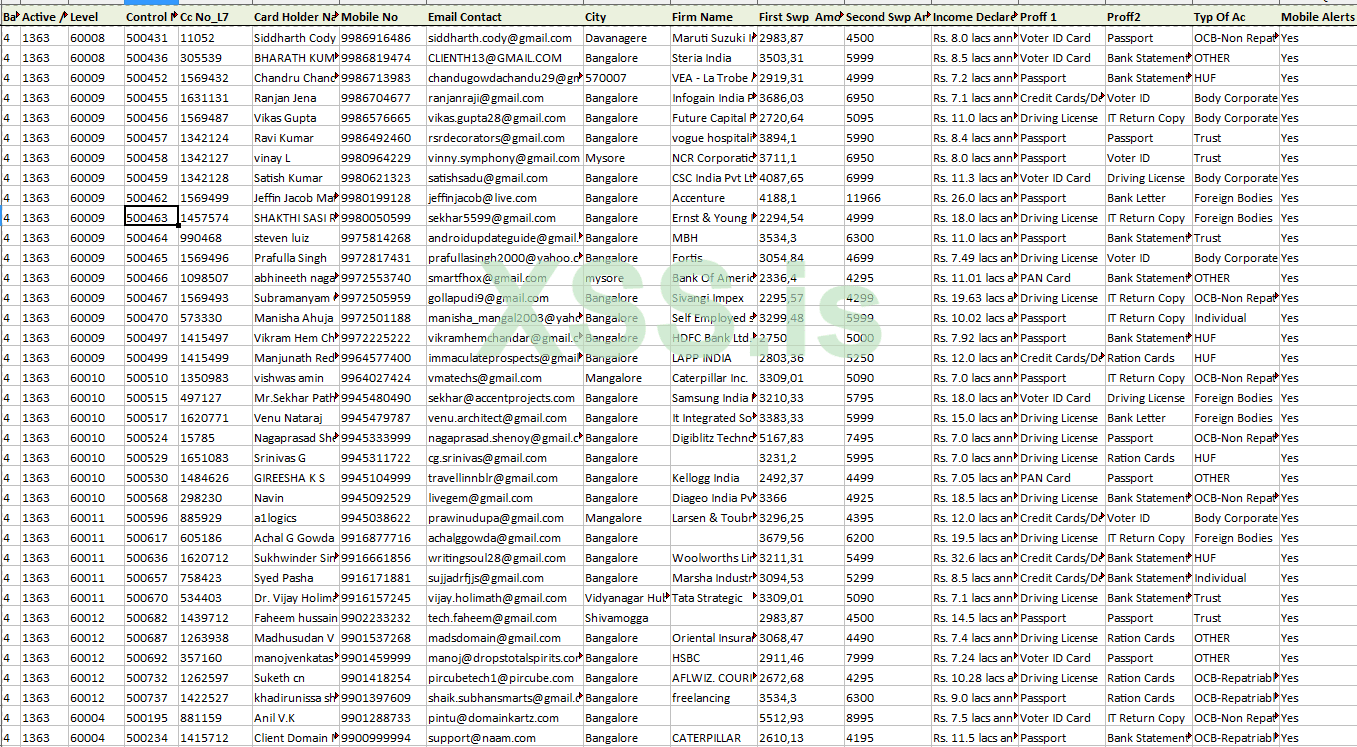This screenshot has width=1357, height=747.
Task: Select the "HSBC" firm cell
Action: 713,658
